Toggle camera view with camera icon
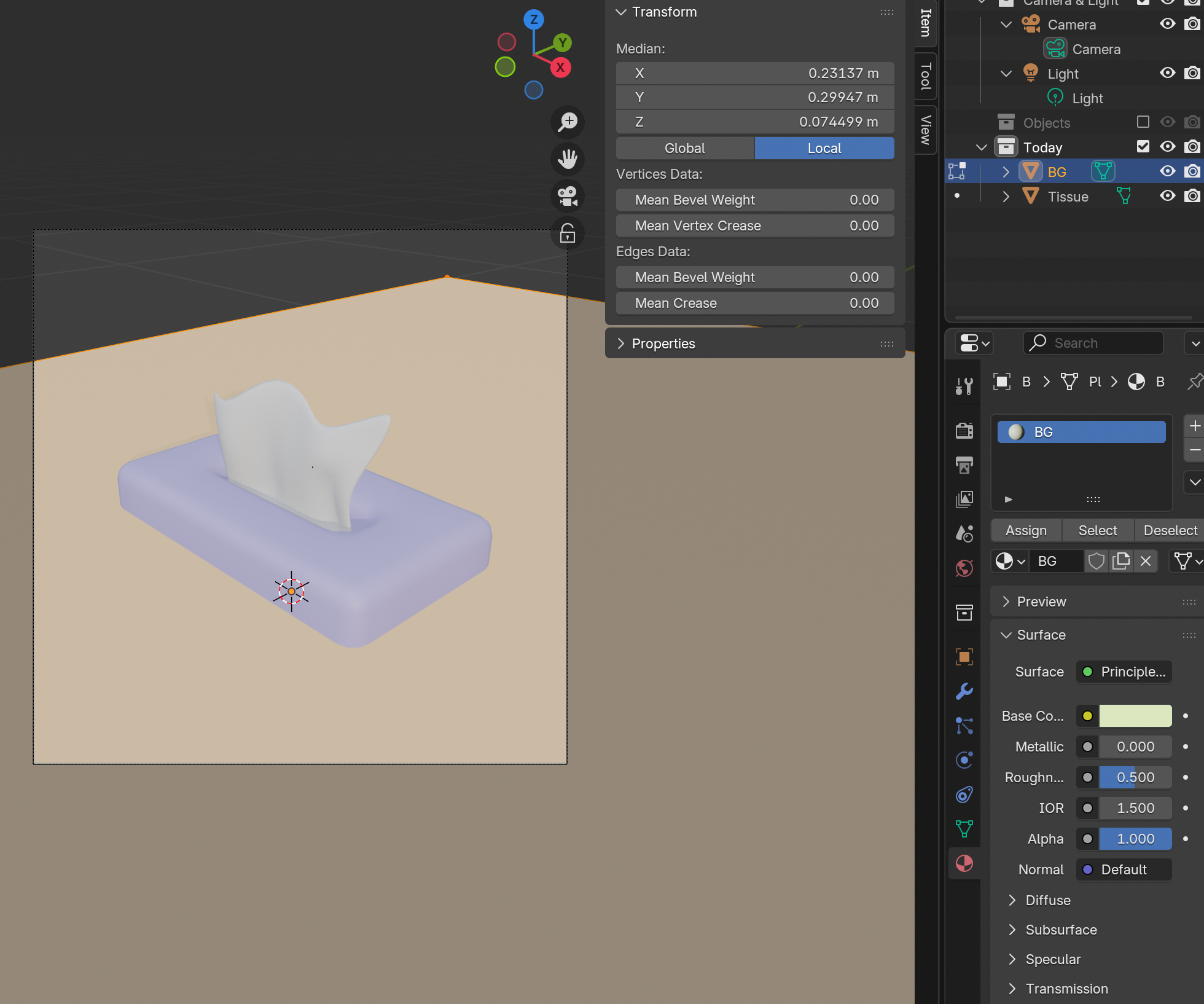This screenshot has width=1204, height=1004. 568,196
